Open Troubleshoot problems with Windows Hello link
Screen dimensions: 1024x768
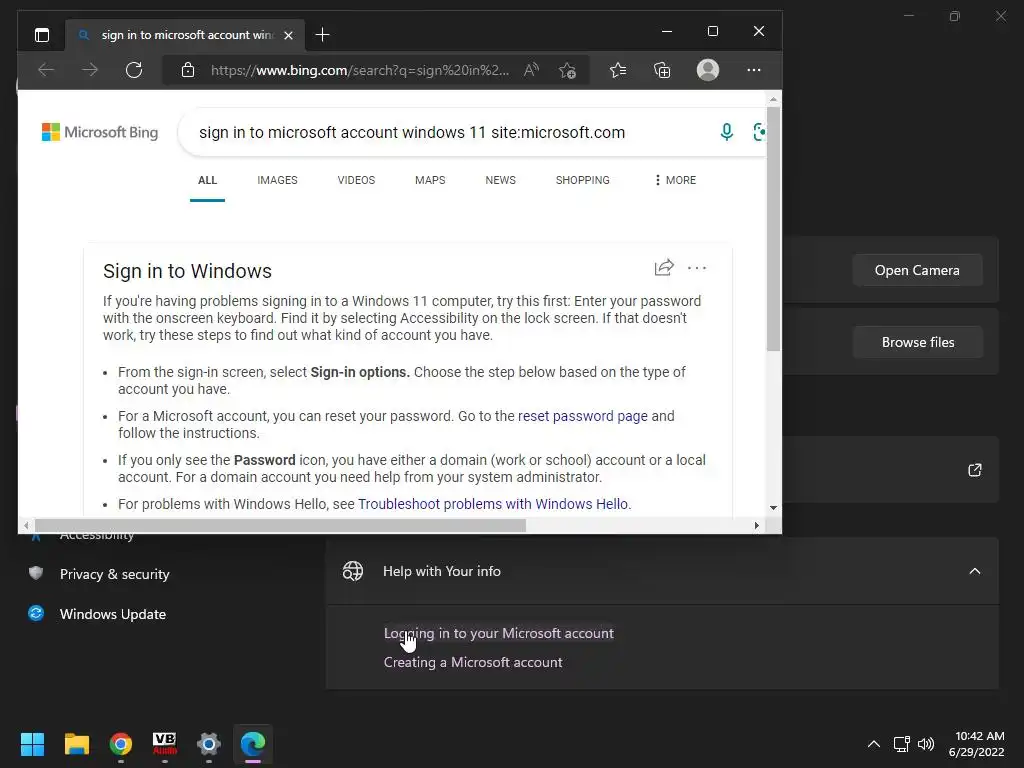pos(493,504)
